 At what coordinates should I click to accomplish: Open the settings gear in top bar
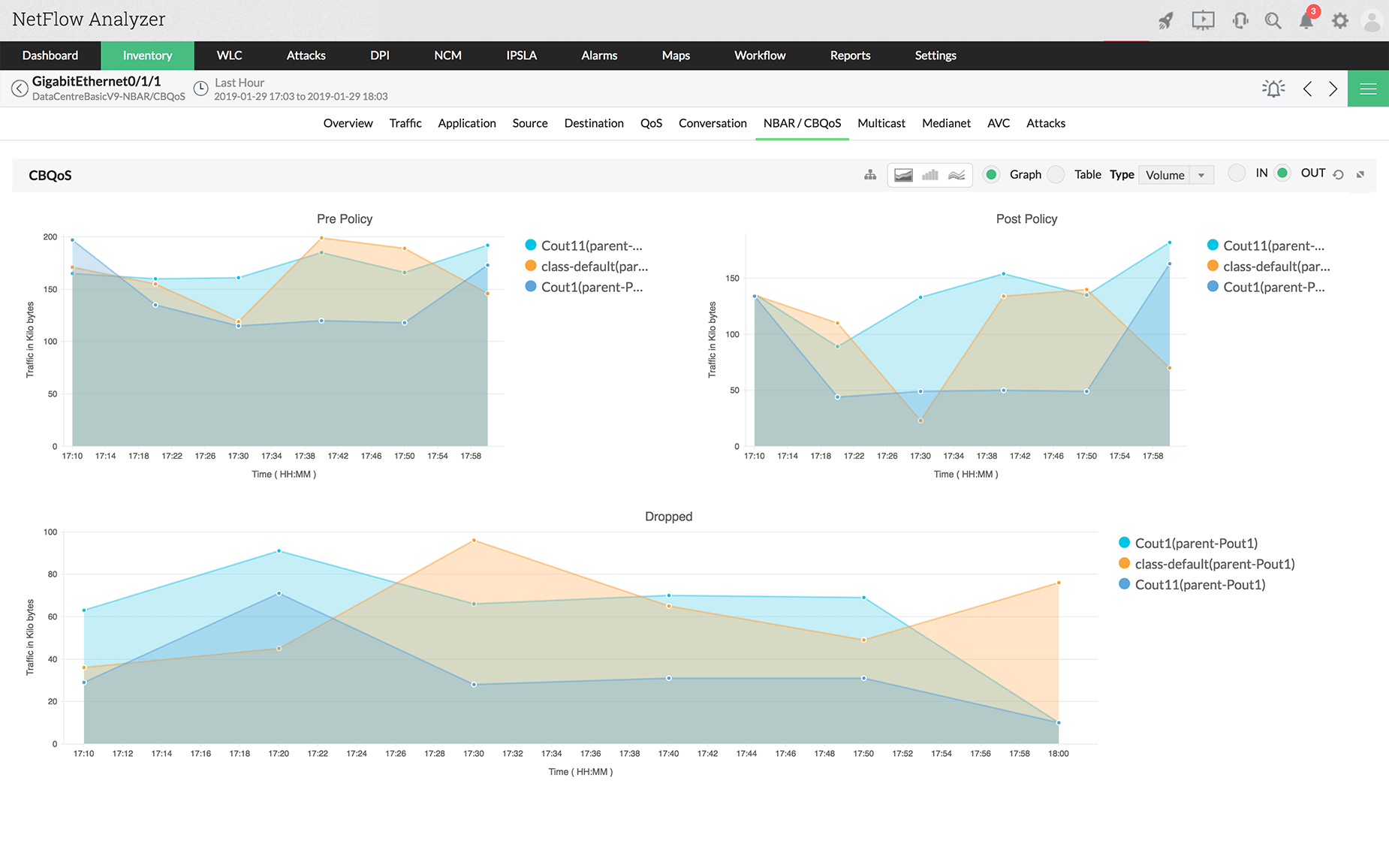[1340, 20]
